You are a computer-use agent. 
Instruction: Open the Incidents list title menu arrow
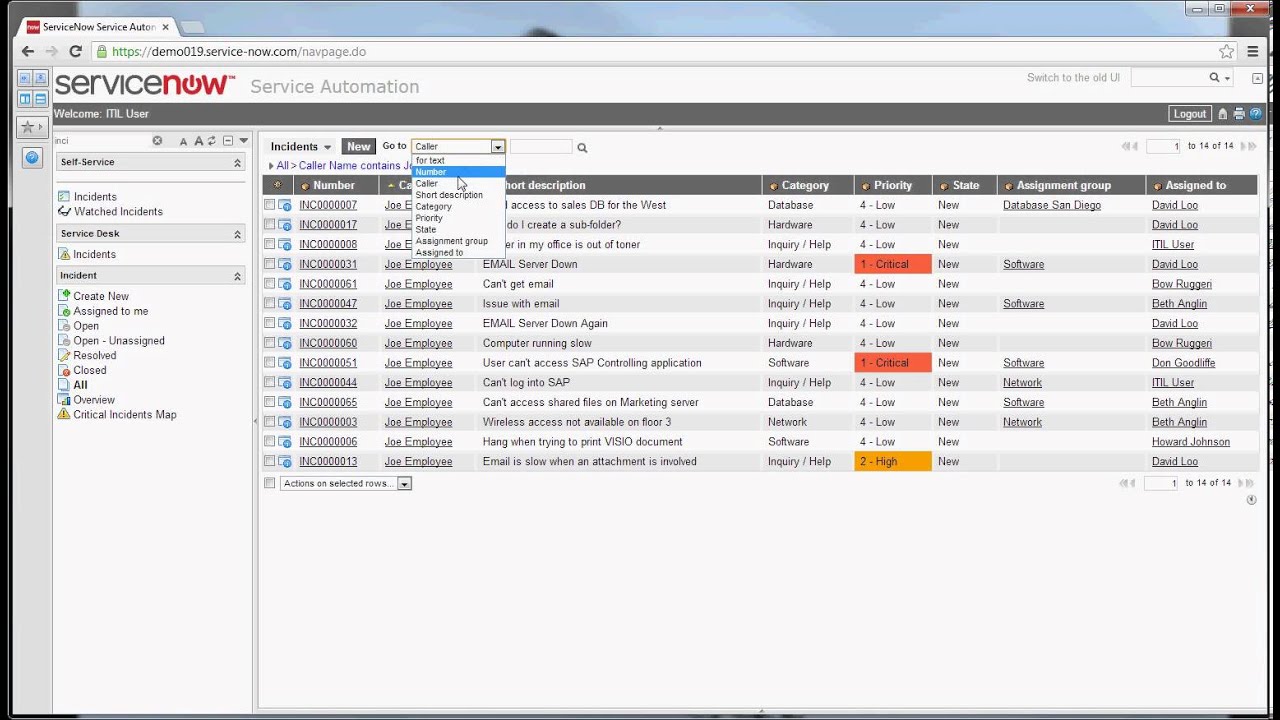pos(327,147)
